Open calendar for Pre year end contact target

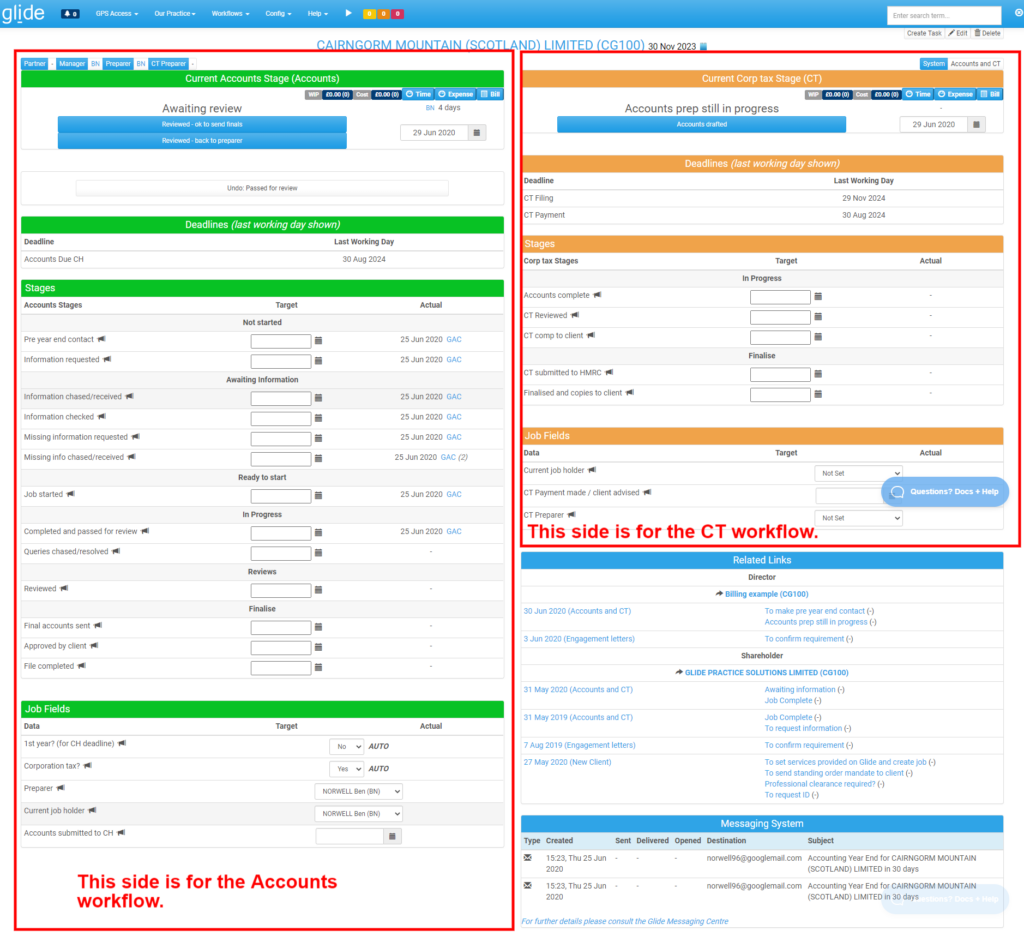319,340
